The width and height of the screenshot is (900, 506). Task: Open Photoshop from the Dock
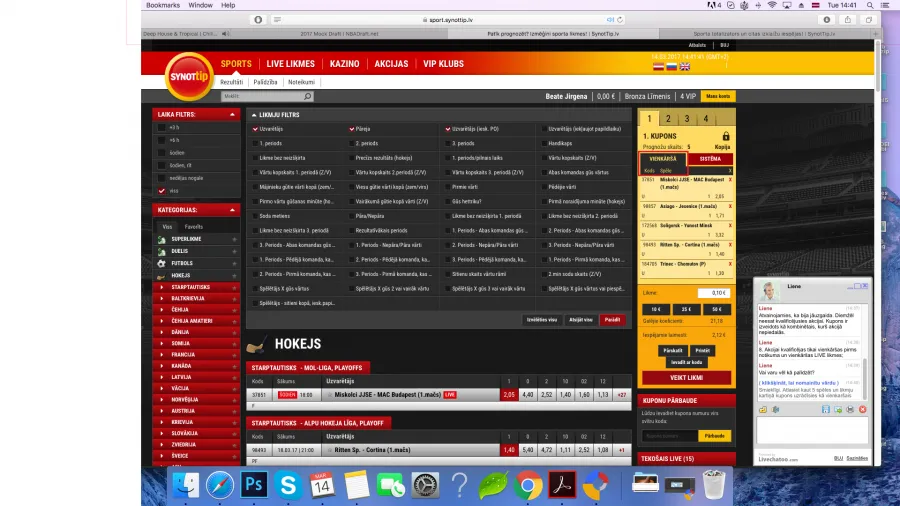pyautogui.click(x=254, y=484)
